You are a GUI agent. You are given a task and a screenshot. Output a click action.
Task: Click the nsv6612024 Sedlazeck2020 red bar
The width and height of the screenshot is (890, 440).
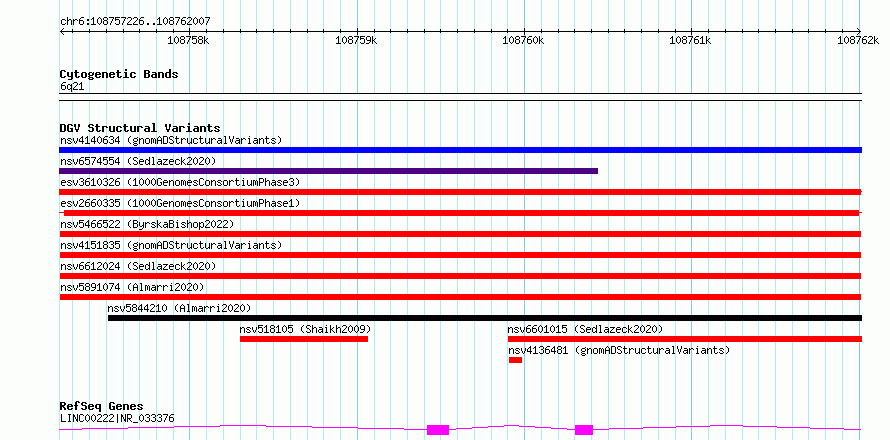pyautogui.click(x=460, y=276)
